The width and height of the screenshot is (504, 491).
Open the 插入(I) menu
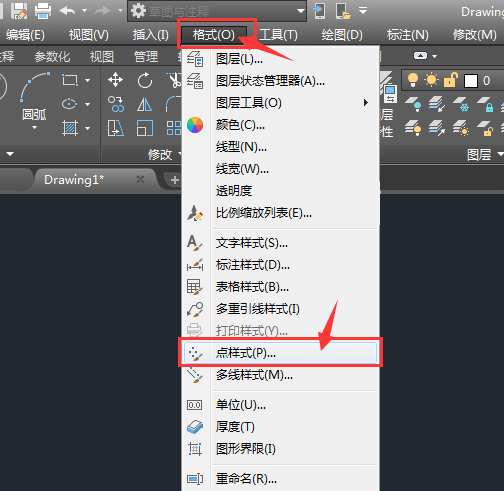point(151,35)
